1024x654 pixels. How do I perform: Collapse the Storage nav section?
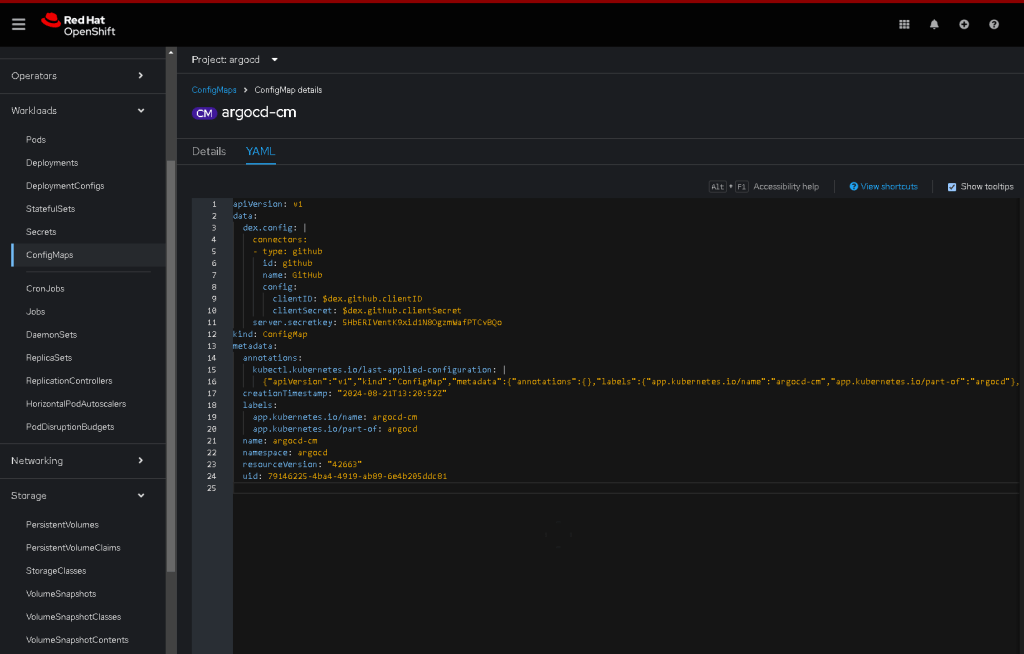(82, 495)
